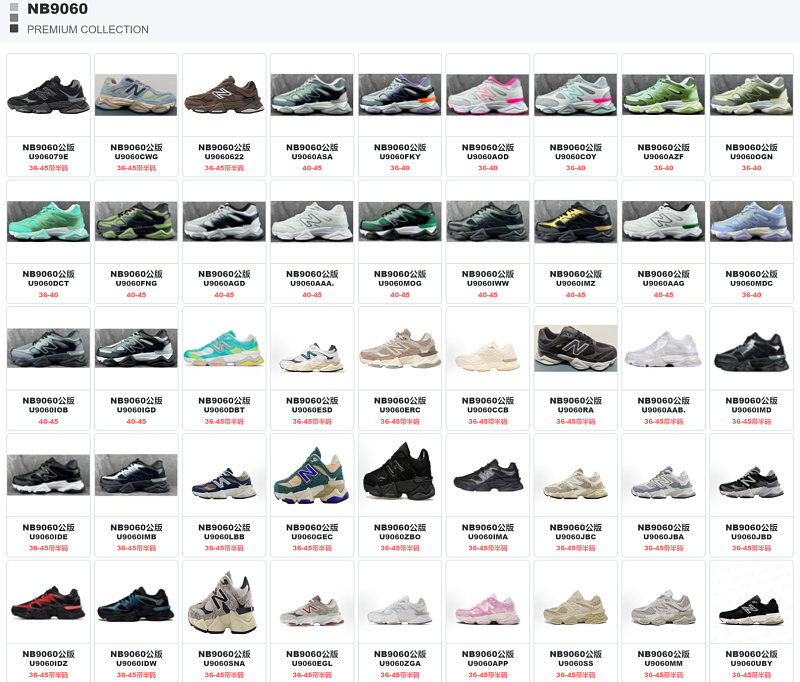This screenshot has height=682, width=800.
Task: View the grey U9060MM shoe image
Action: click(x=663, y=608)
